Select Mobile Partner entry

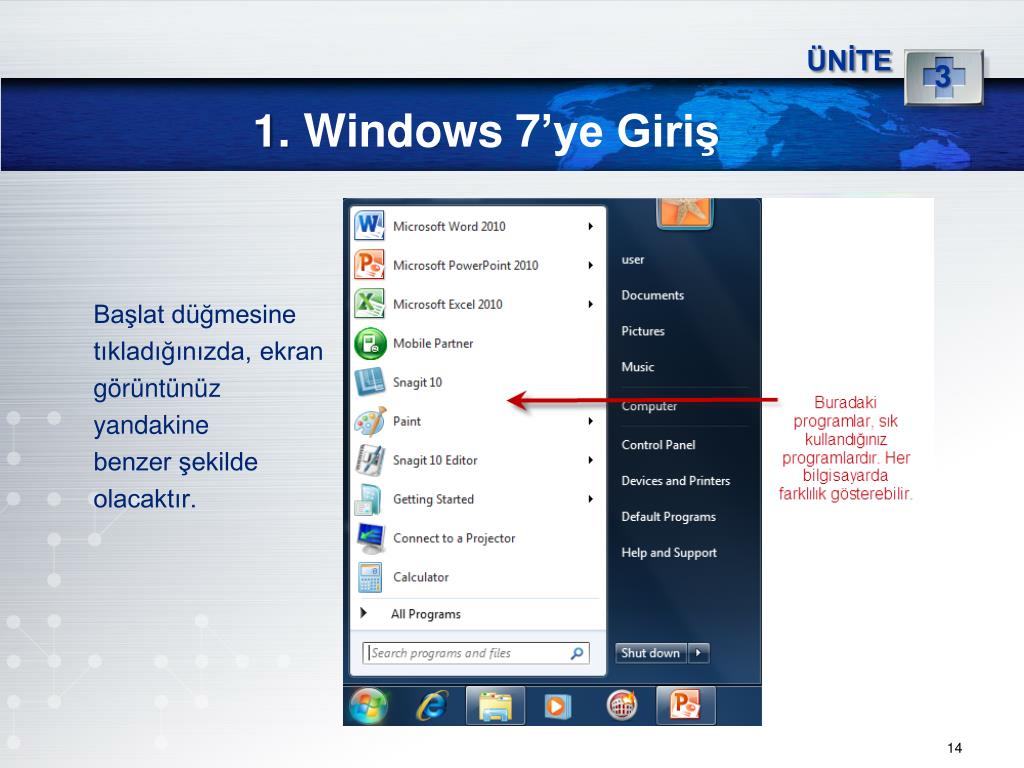[477, 344]
